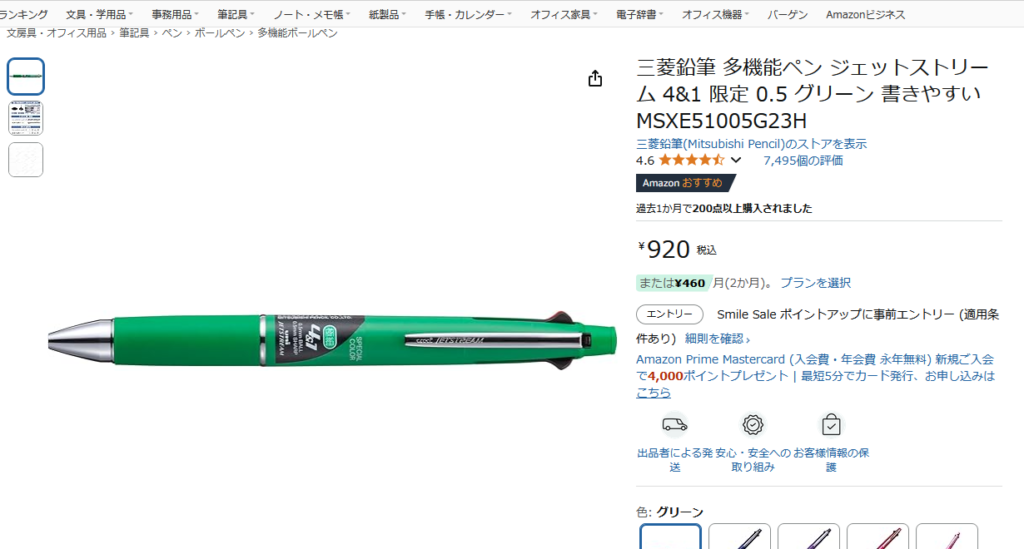The image size is (1024, 549).
Task: Click the share icon above the pen image
Action: (x=594, y=78)
